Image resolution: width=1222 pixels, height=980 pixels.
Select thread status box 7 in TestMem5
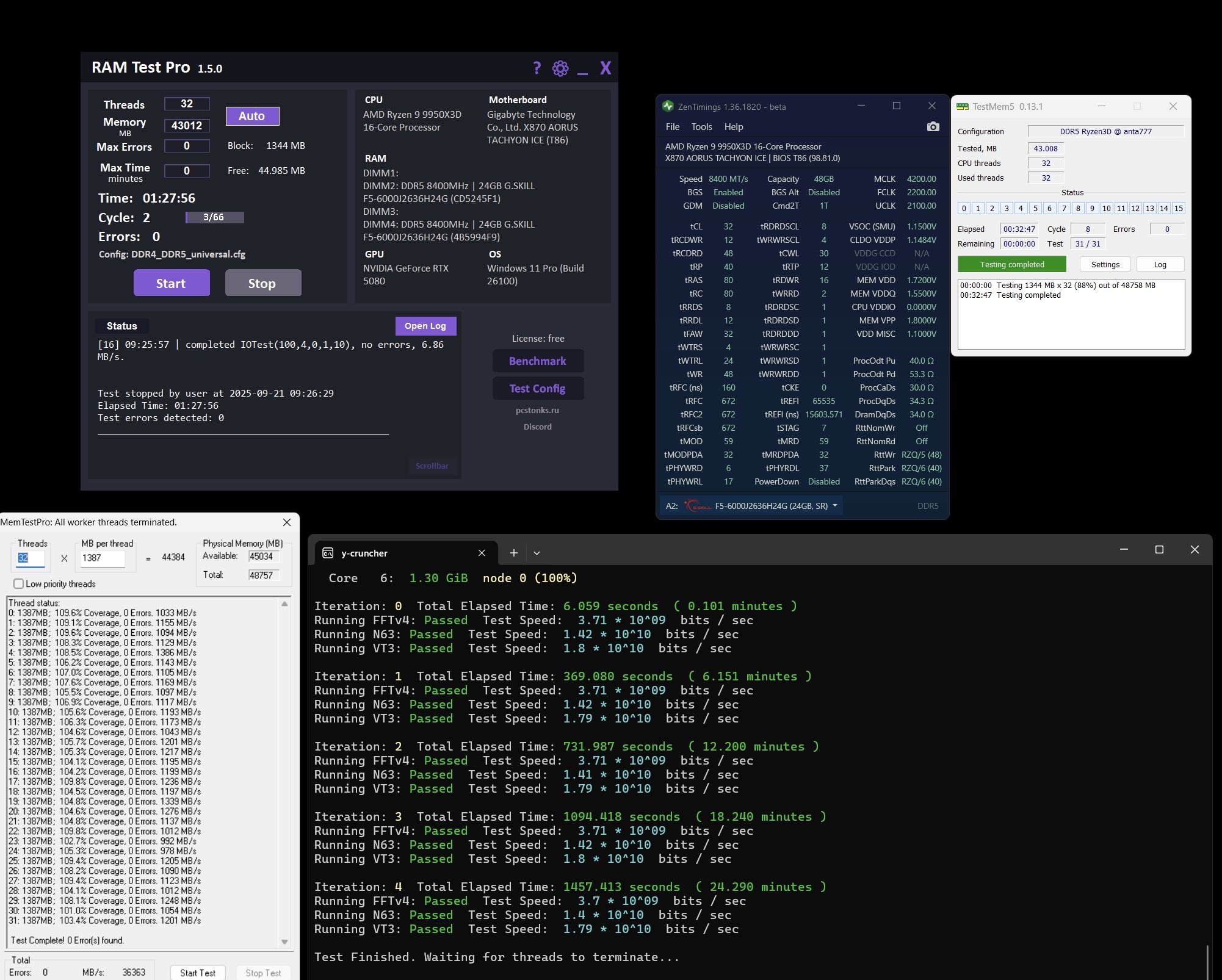(x=1064, y=208)
